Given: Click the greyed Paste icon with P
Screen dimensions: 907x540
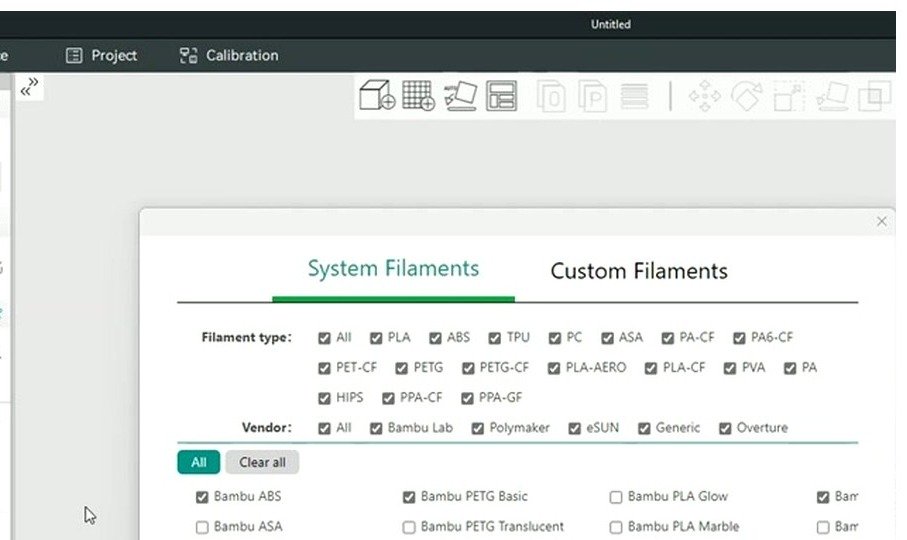Looking at the screenshot, I should [x=592, y=96].
